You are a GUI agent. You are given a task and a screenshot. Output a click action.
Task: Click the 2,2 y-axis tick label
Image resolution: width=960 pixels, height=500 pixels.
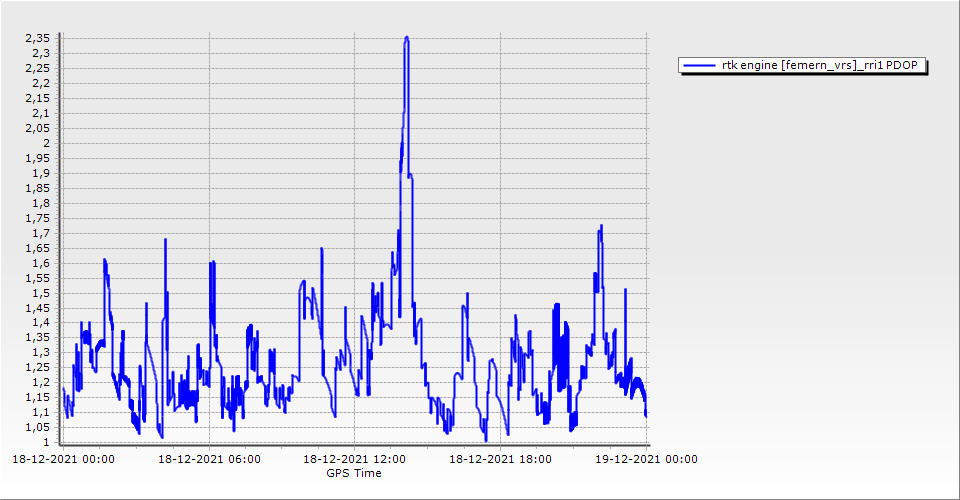click(x=39, y=83)
